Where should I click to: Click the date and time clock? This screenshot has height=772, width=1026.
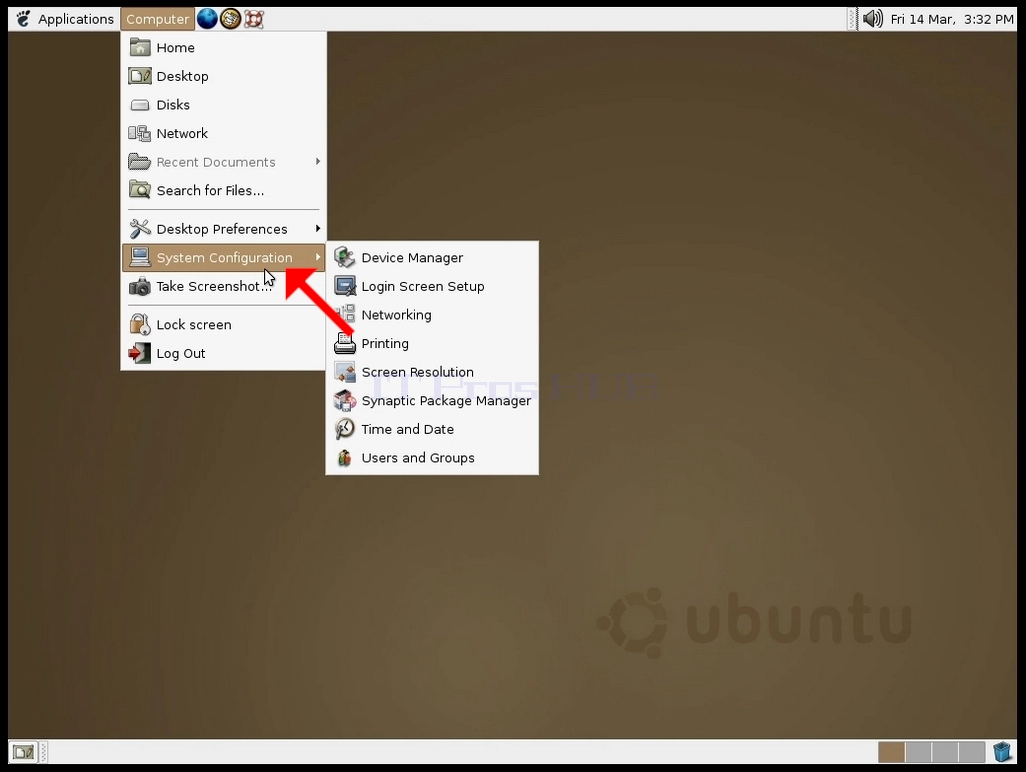pos(951,19)
